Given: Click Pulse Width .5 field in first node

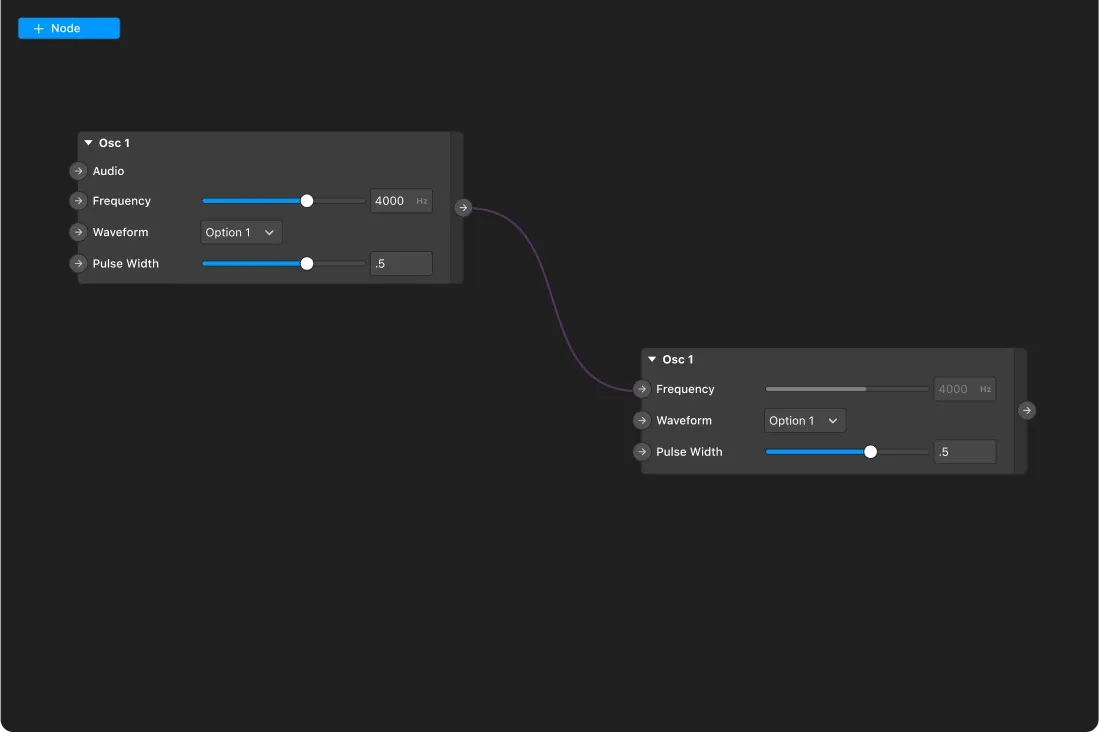Looking at the screenshot, I should (401, 264).
